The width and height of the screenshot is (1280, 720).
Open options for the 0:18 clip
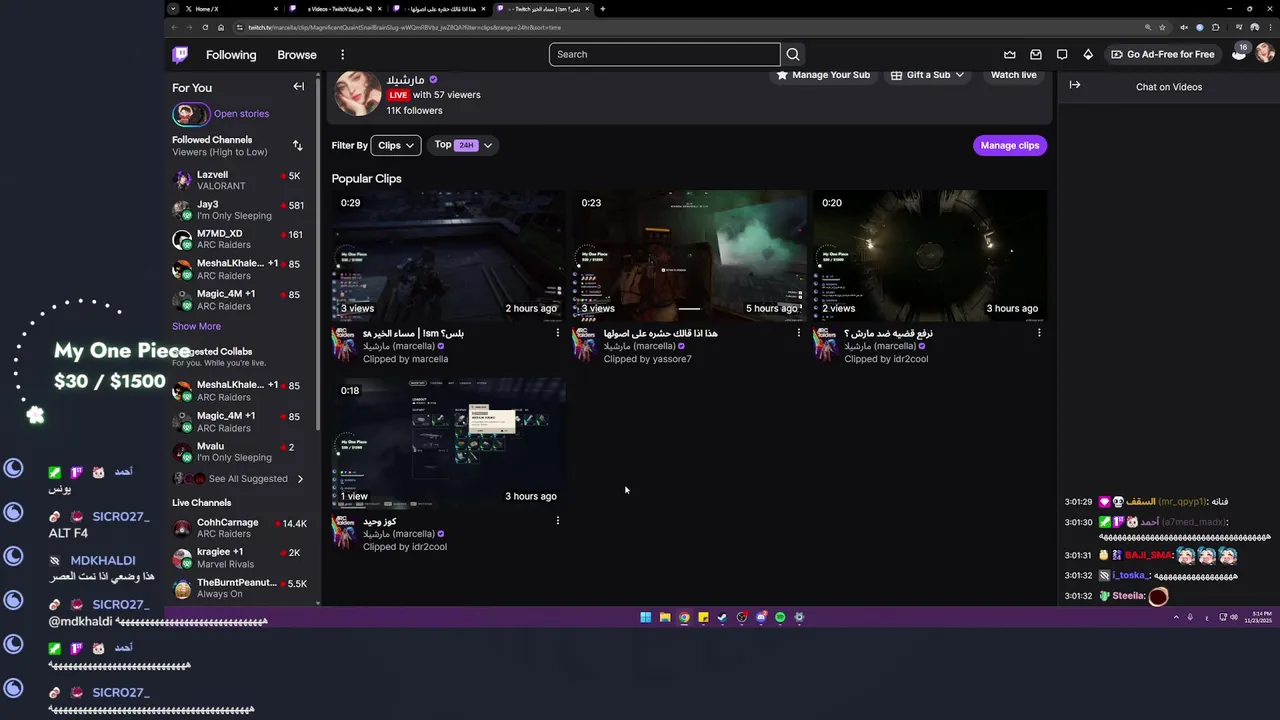(557, 521)
